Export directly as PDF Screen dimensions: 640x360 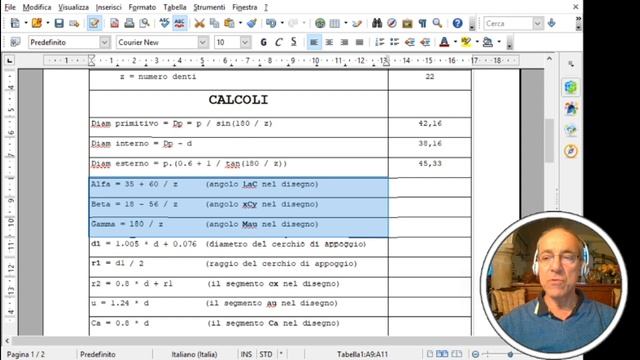point(114,23)
